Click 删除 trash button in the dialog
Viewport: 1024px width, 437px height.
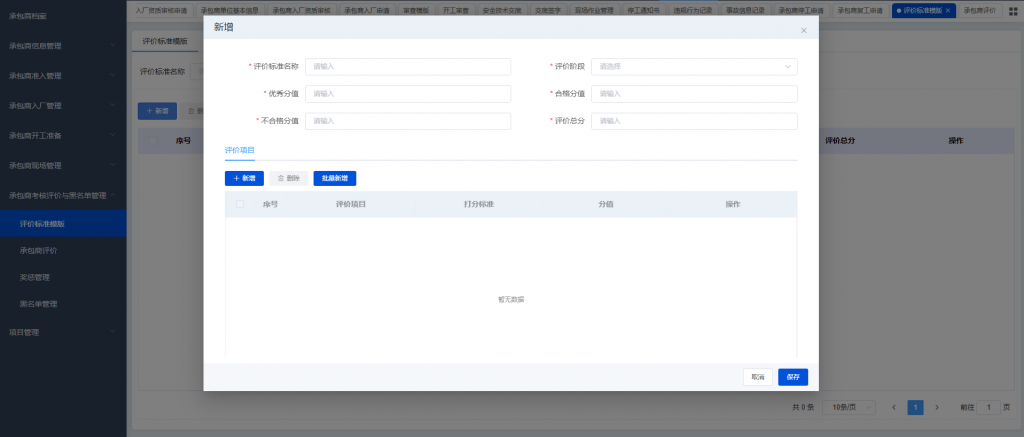(288, 178)
